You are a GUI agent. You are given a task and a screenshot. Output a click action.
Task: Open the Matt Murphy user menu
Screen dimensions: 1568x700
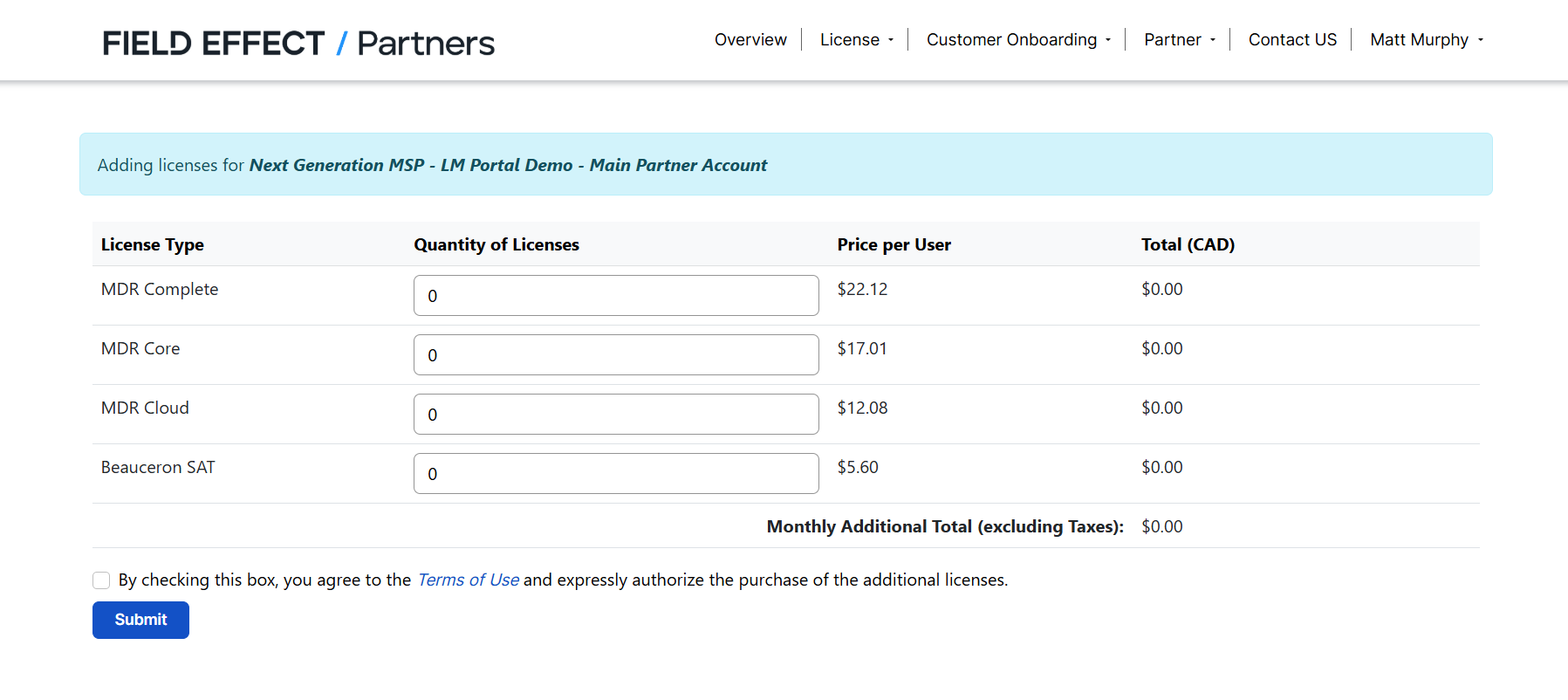[1427, 39]
